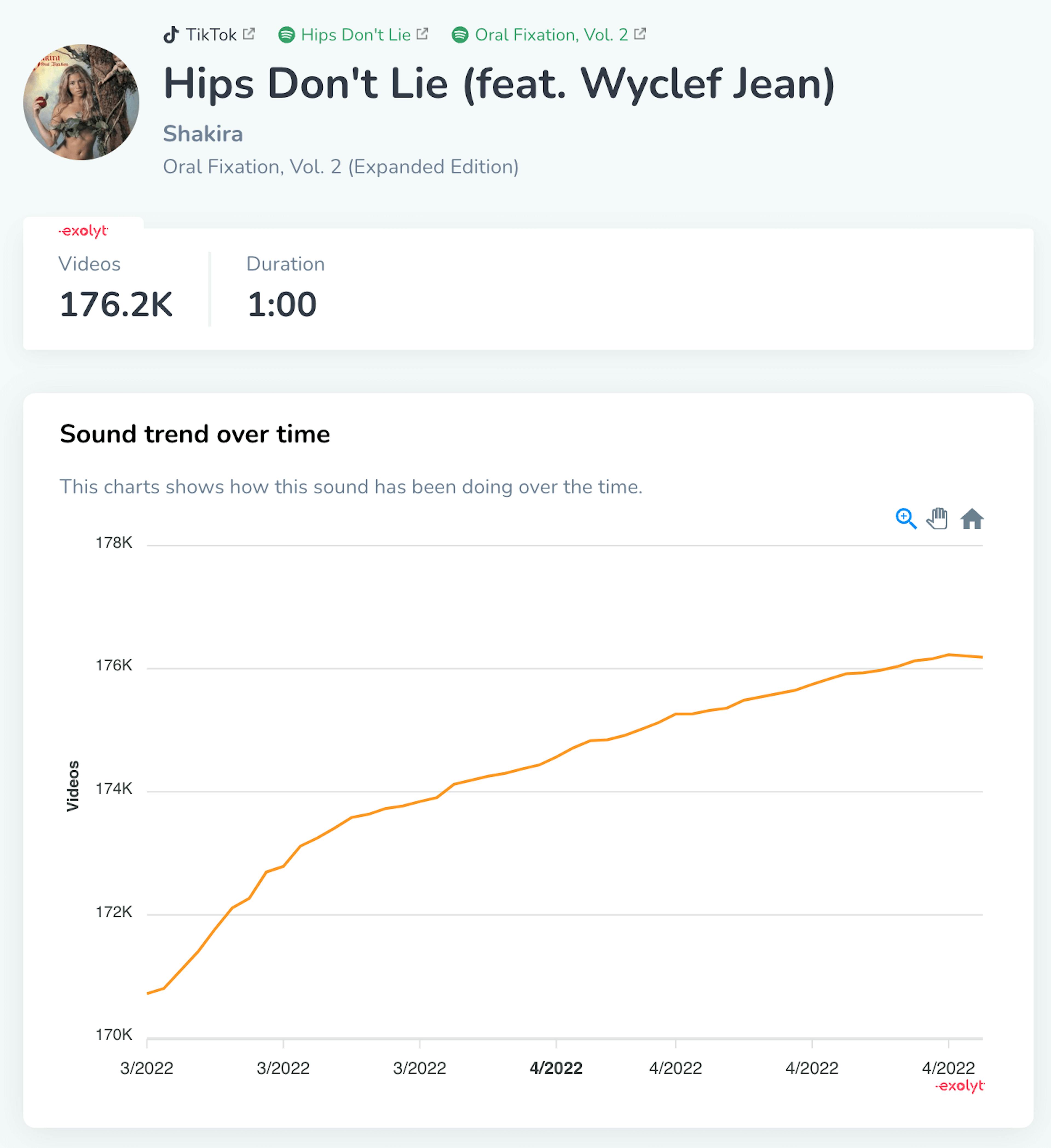Click external link icon after Hips Don't Lie
The width and height of the screenshot is (1051, 1148).
[x=422, y=34]
